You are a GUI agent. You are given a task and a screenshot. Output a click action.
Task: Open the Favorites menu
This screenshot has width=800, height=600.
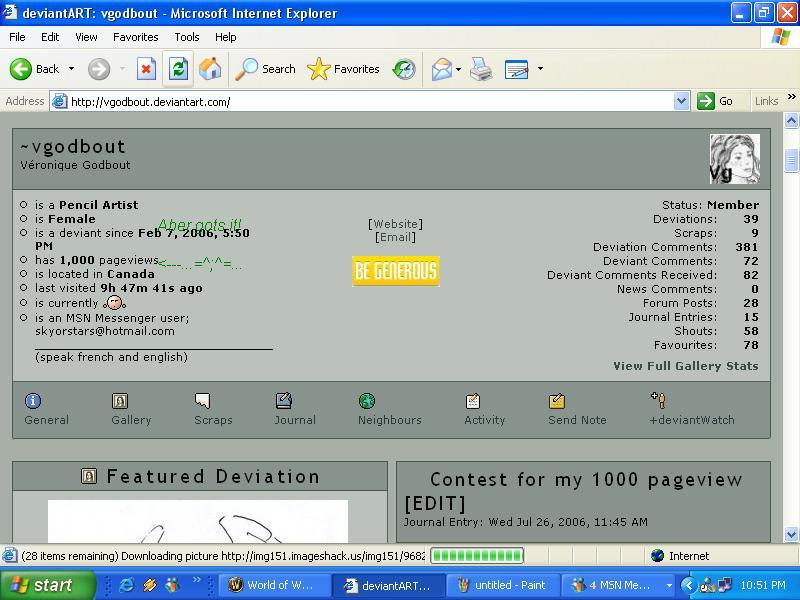(136, 37)
